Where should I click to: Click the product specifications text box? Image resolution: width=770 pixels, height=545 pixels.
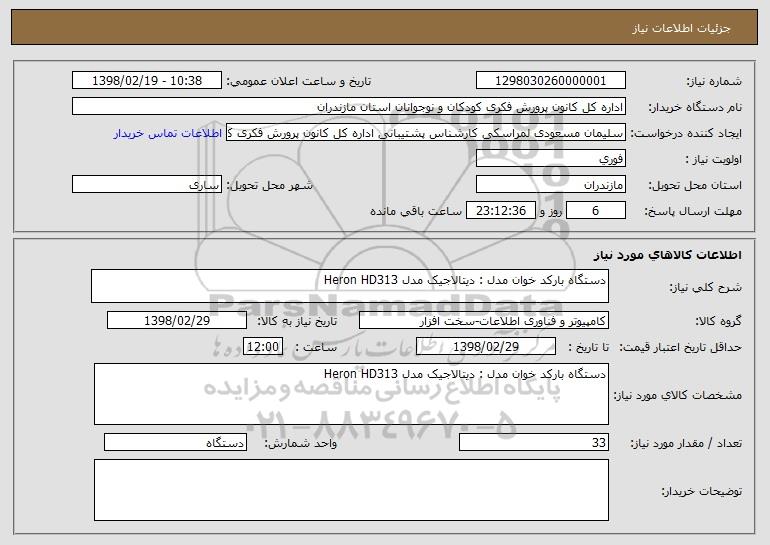tap(351, 394)
